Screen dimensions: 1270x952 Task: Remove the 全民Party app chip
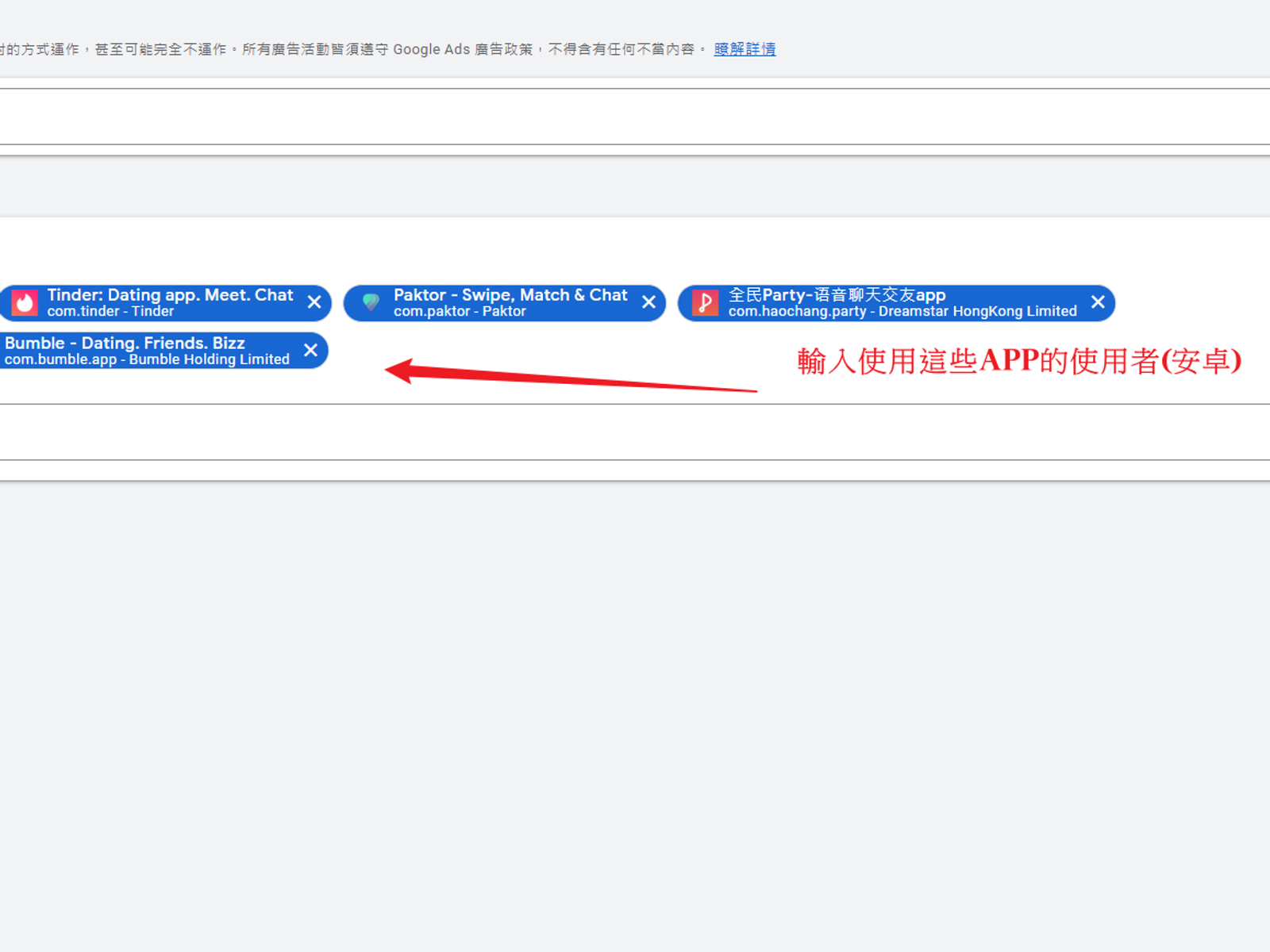[x=1098, y=302]
